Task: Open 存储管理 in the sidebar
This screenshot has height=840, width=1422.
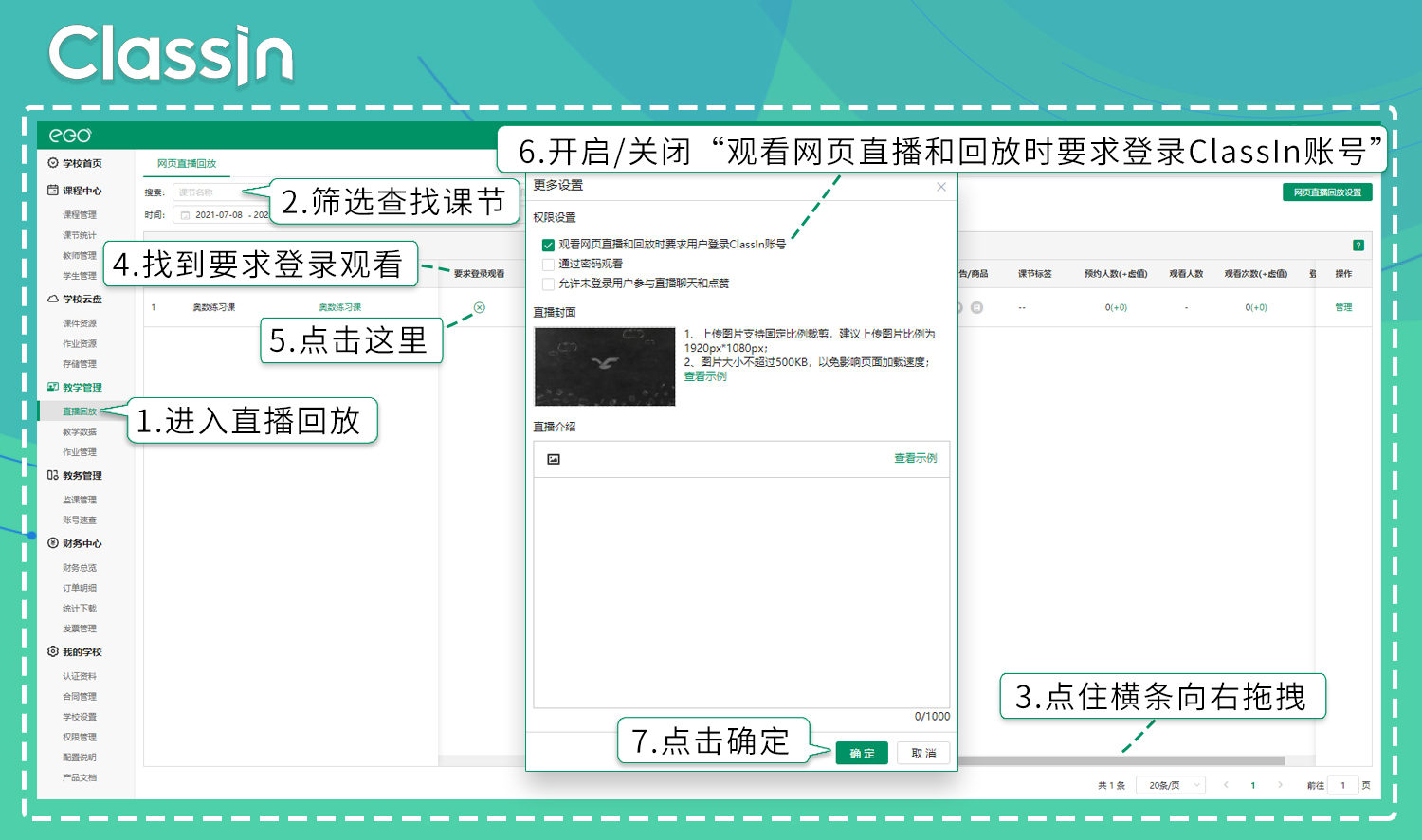Action: (80, 364)
